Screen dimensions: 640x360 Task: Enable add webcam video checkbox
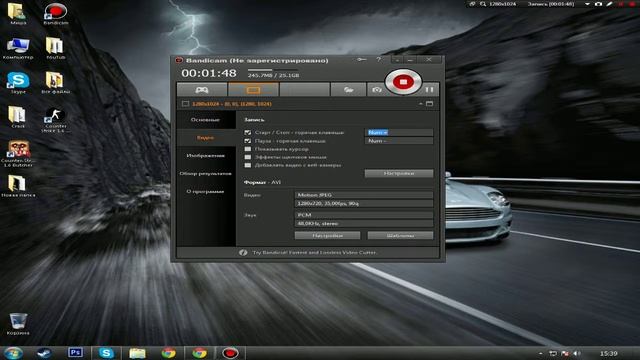(x=247, y=165)
